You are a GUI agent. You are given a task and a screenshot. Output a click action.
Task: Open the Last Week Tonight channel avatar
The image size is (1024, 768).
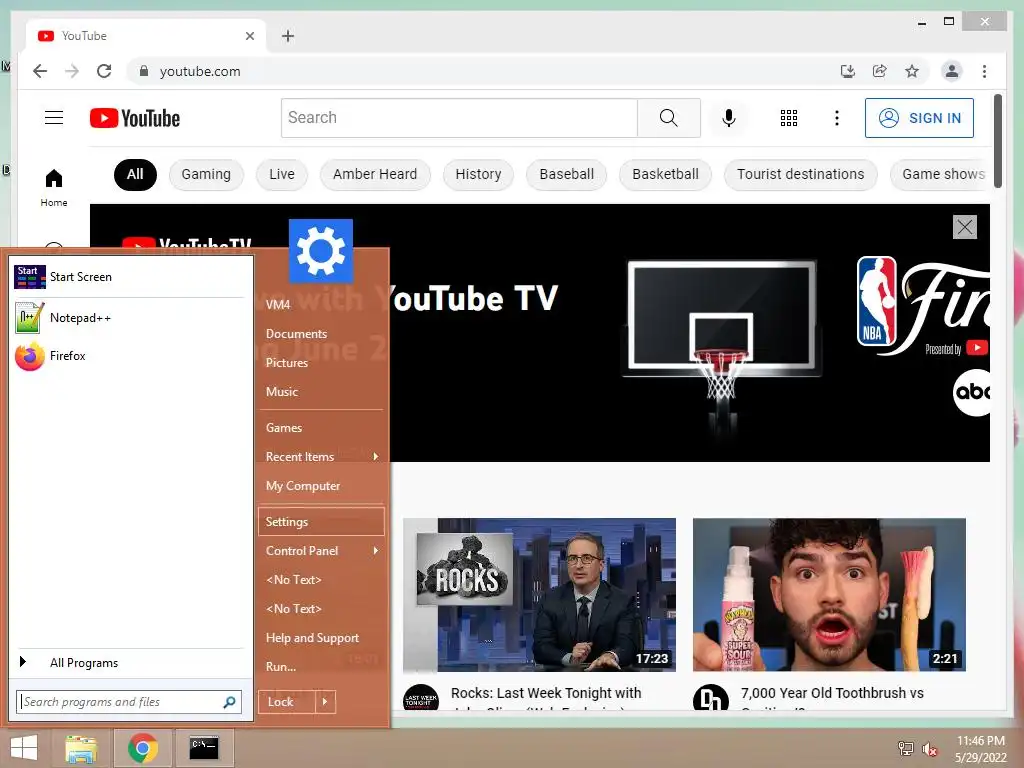point(421,699)
